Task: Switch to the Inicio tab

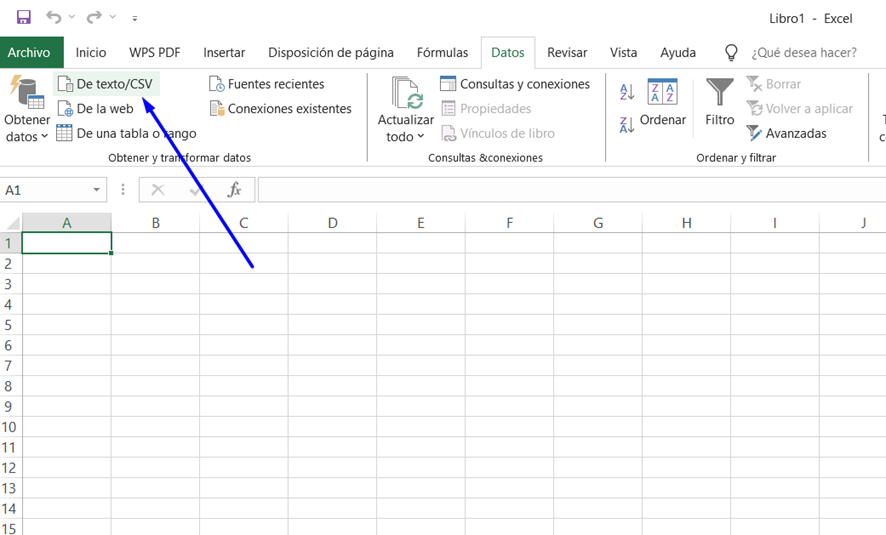Action: pyautogui.click(x=91, y=53)
